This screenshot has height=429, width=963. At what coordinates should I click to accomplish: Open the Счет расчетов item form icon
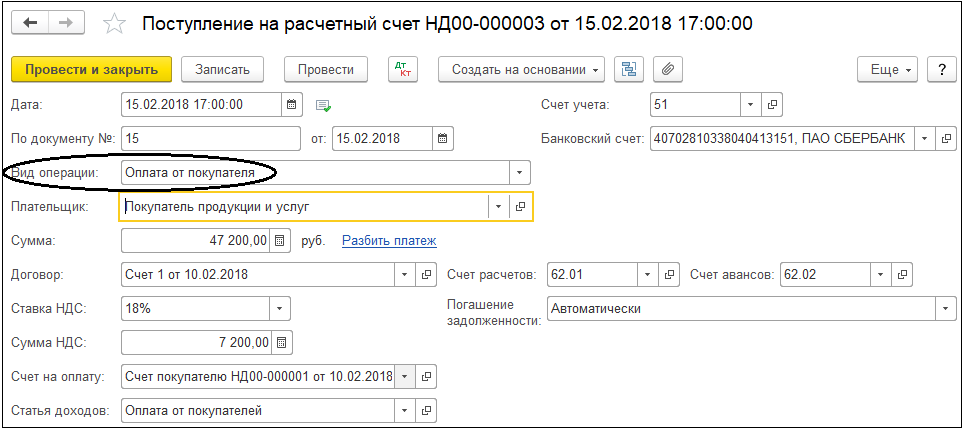[x=670, y=274]
